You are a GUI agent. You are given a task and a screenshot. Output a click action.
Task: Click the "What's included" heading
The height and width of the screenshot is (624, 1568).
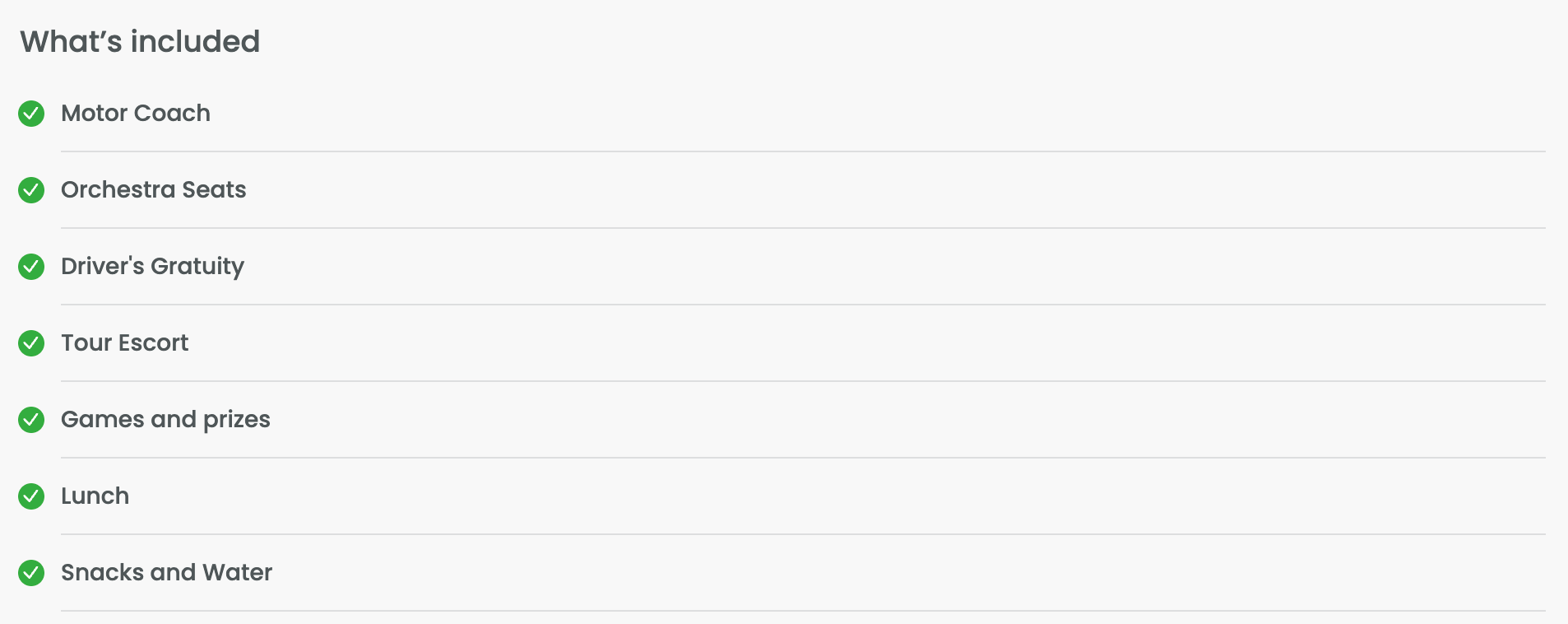click(140, 42)
